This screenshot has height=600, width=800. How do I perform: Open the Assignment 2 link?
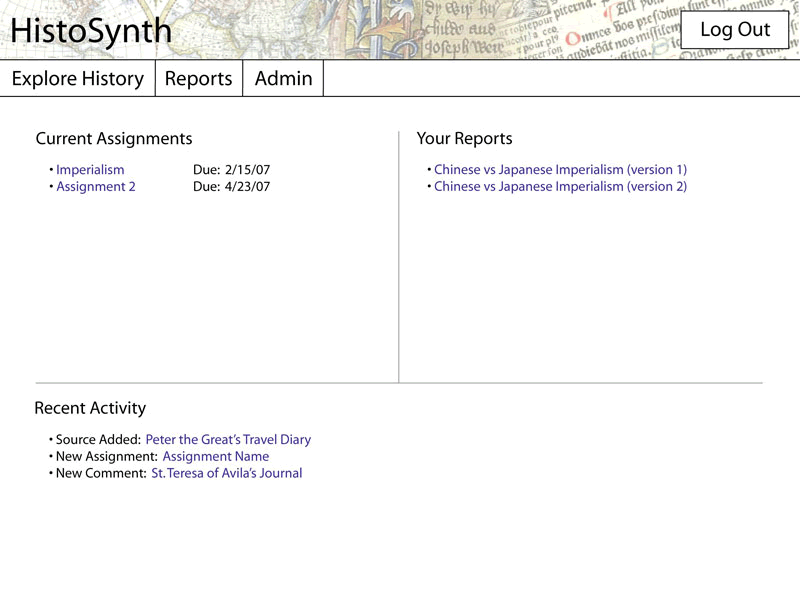(x=95, y=187)
